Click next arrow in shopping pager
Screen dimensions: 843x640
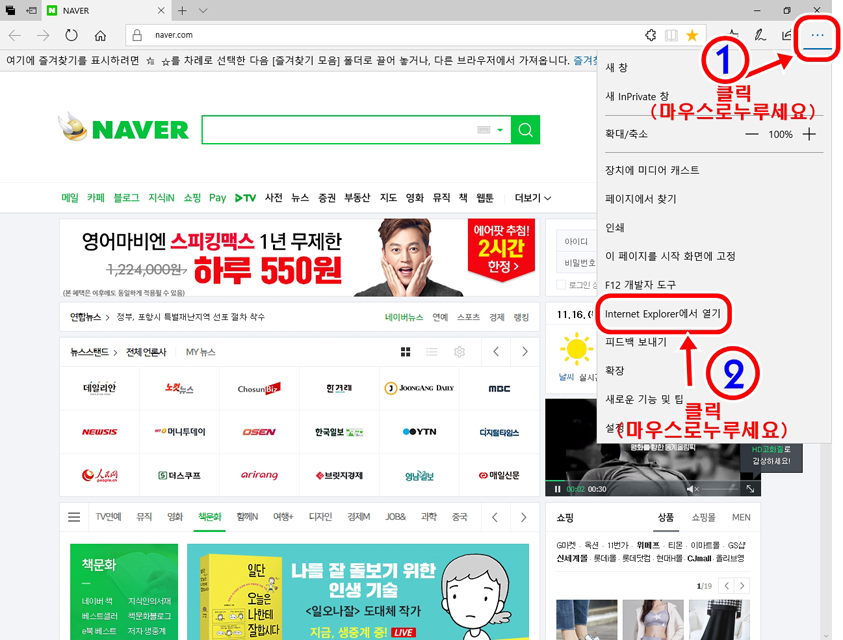tap(742, 586)
